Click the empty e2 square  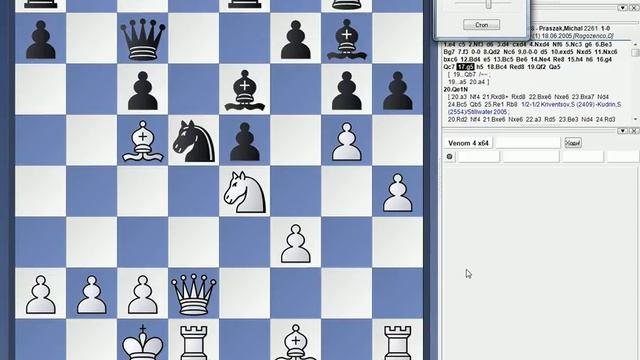point(244,294)
